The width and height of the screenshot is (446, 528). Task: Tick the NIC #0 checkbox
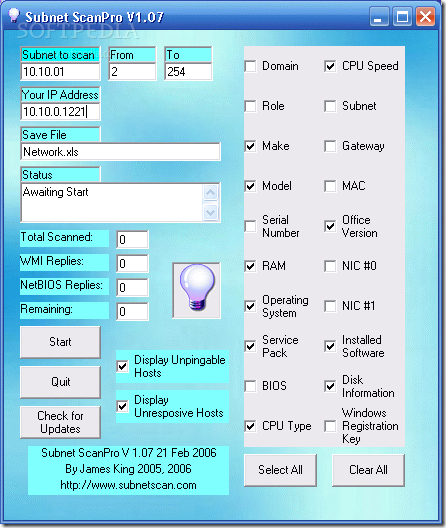point(330,266)
